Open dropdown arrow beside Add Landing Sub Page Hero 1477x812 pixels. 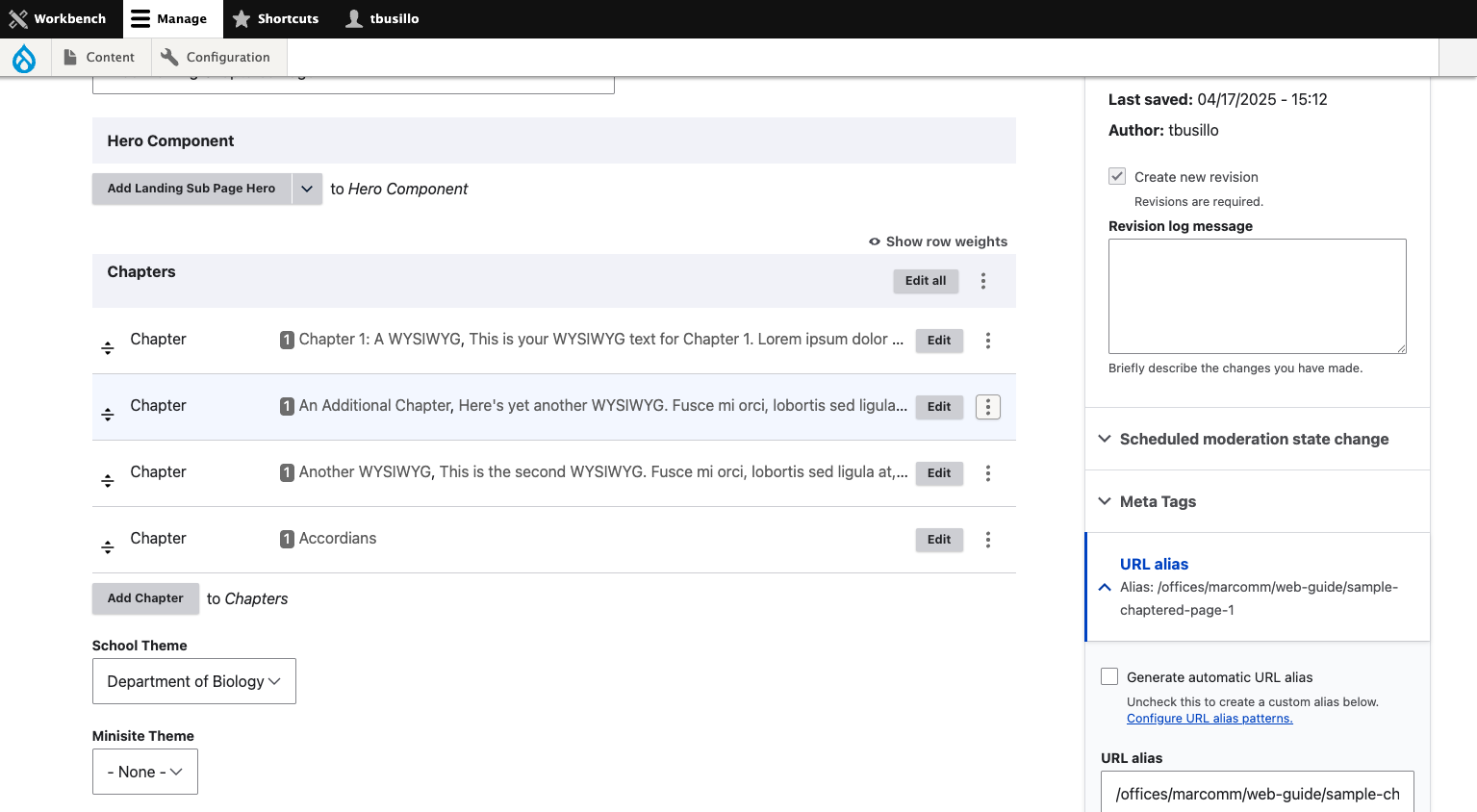pyautogui.click(x=307, y=189)
